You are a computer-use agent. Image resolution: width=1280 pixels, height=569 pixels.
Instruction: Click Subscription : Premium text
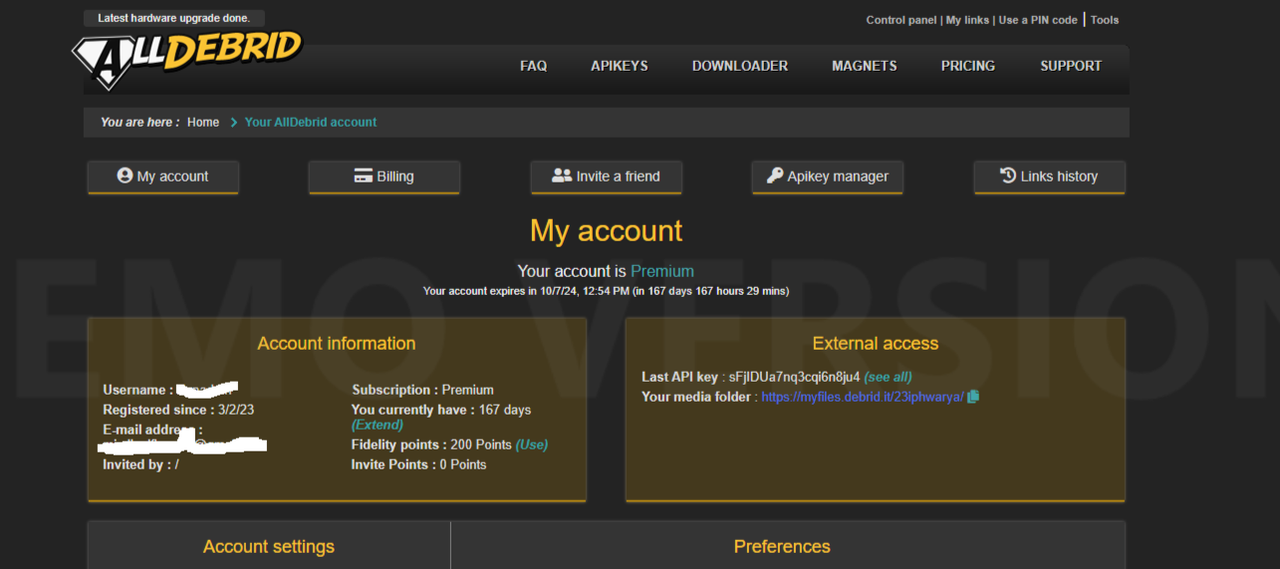423,390
